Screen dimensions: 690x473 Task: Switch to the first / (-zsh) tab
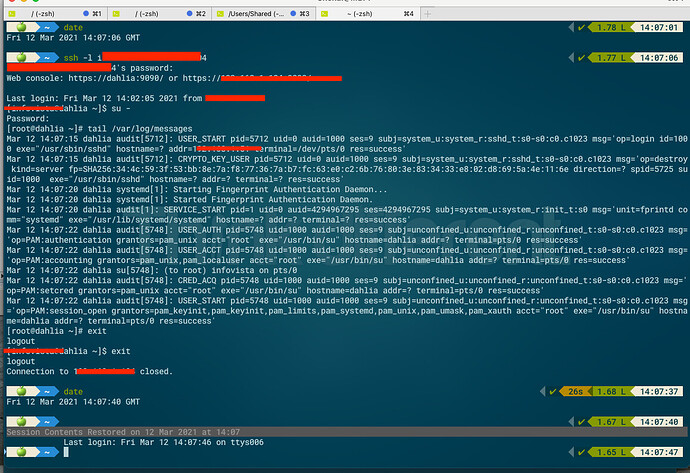tap(40, 15)
